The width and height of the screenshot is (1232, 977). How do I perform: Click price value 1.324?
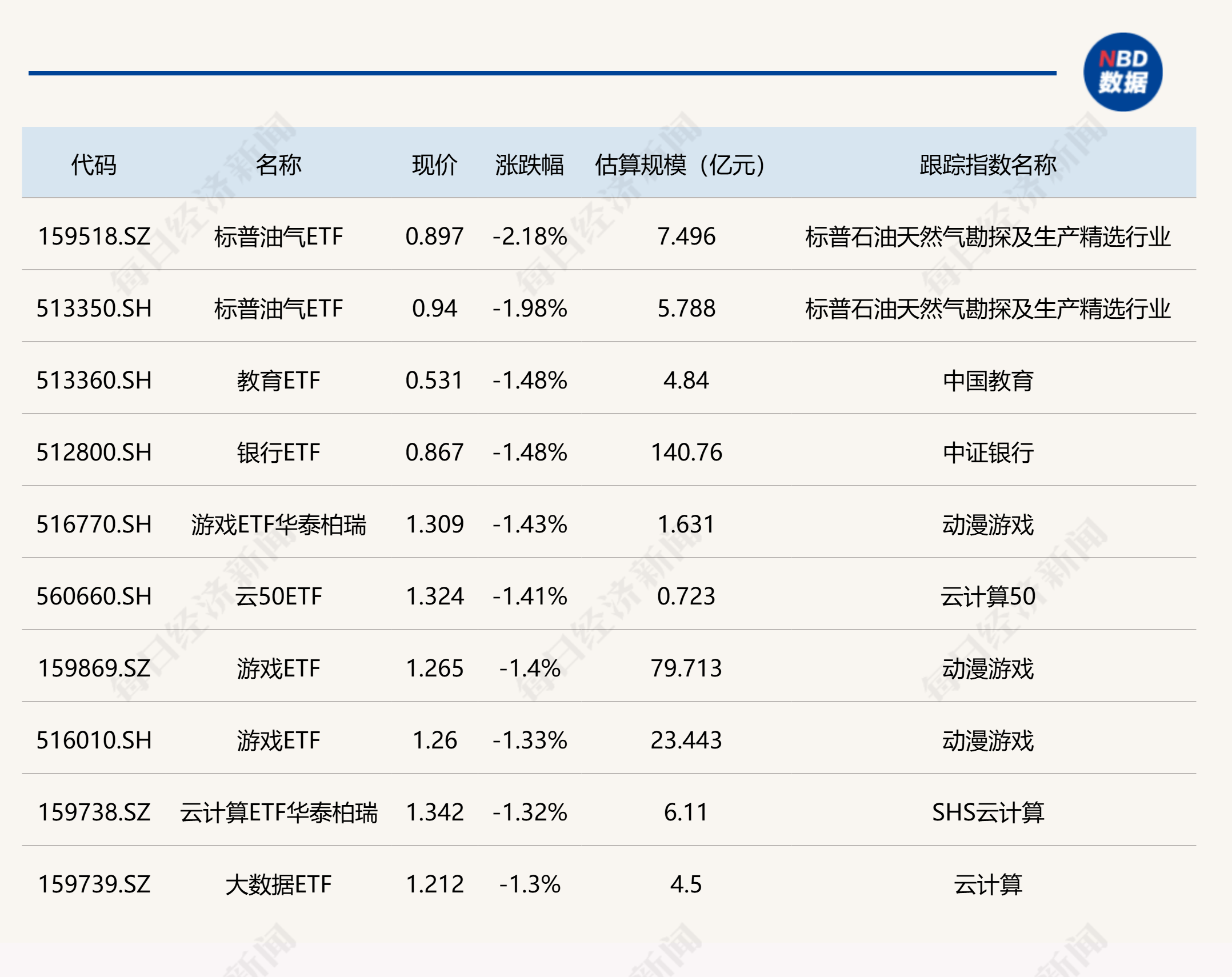(x=435, y=596)
